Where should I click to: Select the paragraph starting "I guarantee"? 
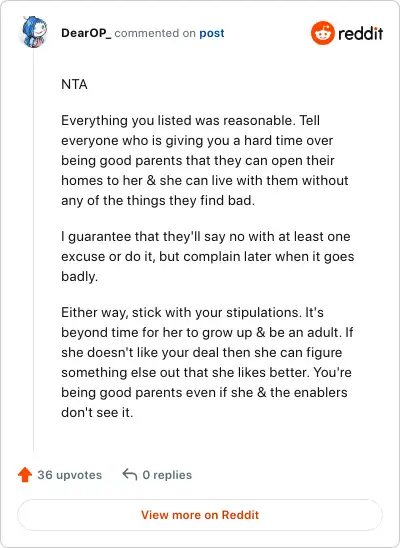[x=208, y=257]
